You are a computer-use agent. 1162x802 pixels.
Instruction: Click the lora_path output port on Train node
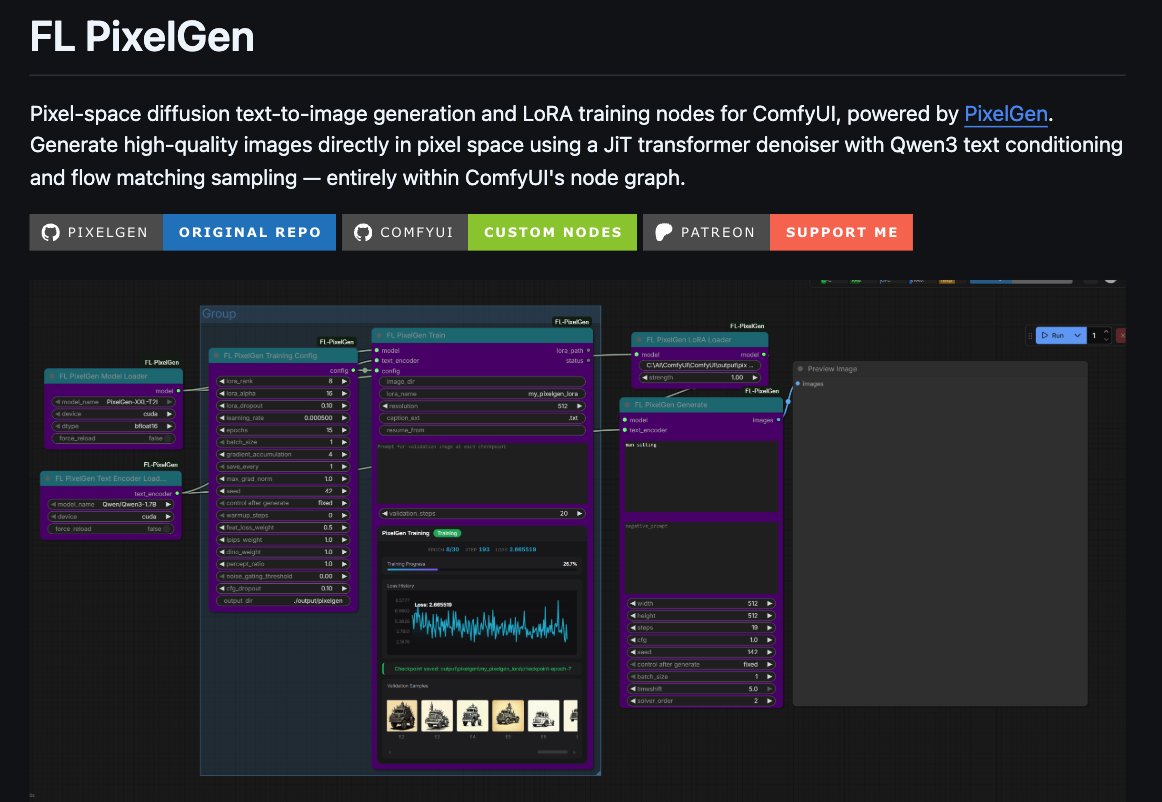click(588, 350)
